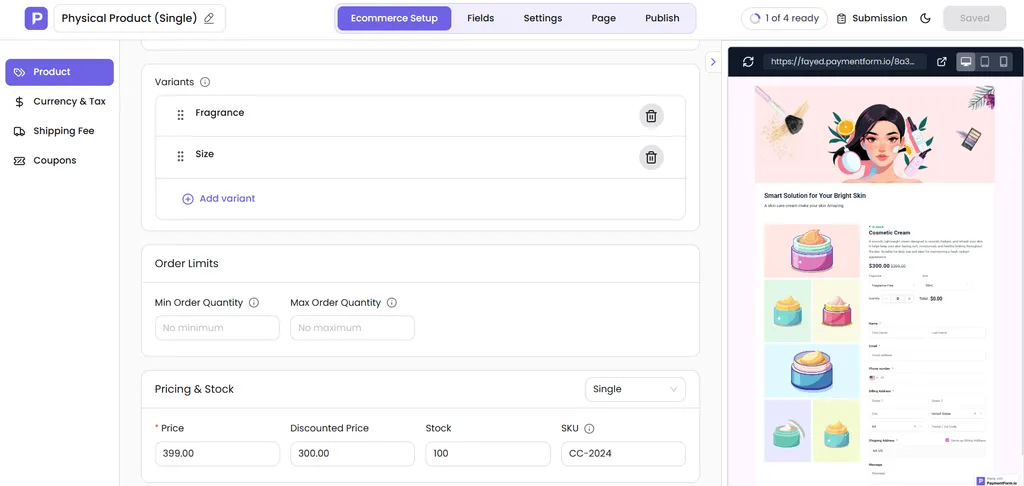Open United States country dropdown in preview
1024x486 pixels.
957,413
